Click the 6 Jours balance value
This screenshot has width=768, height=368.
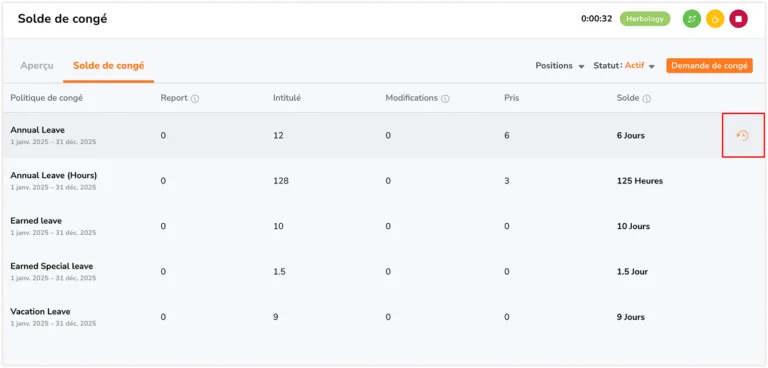(x=630, y=136)
